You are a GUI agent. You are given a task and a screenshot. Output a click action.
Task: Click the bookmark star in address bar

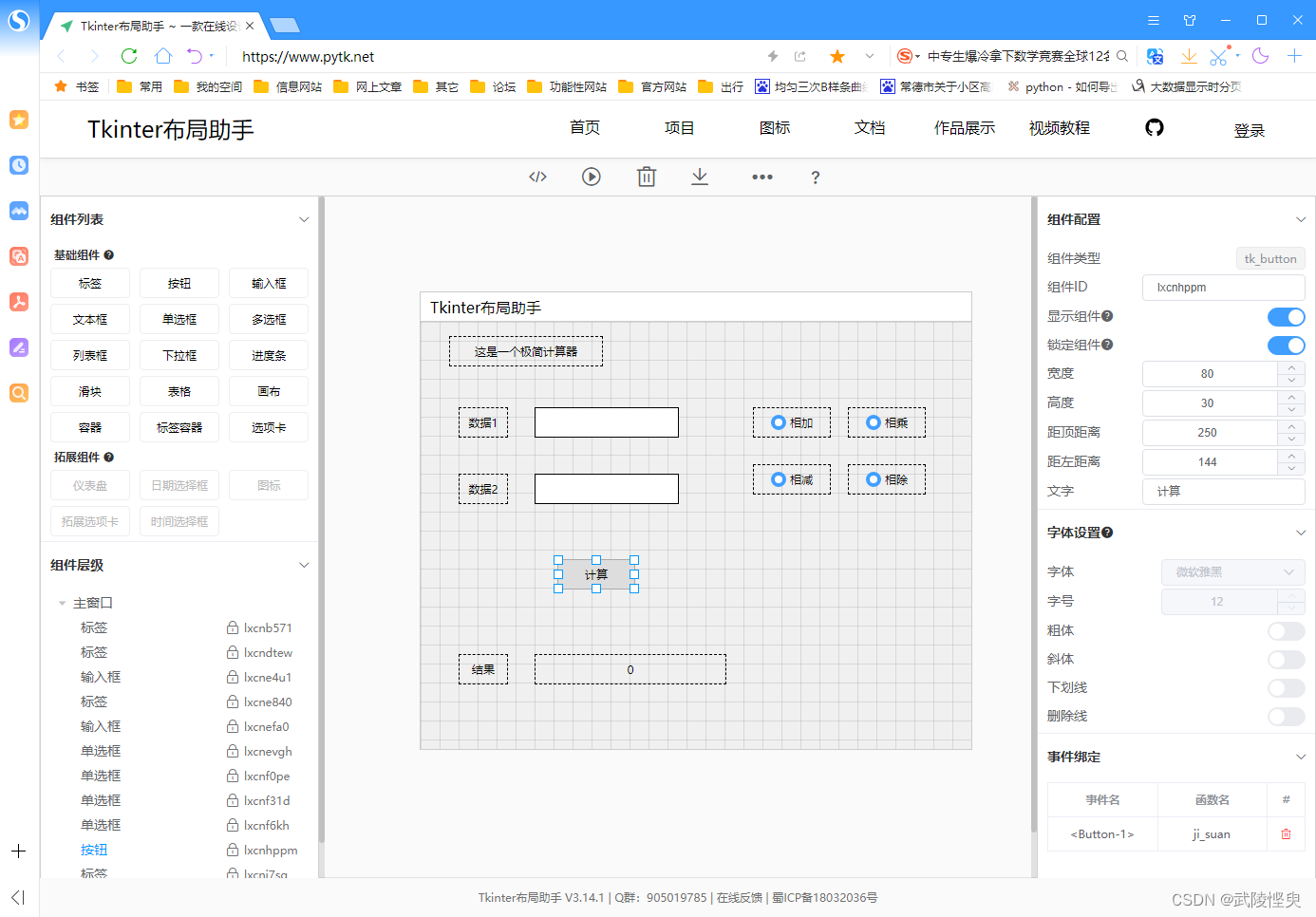pyautogui.click(x=837, y=56)
